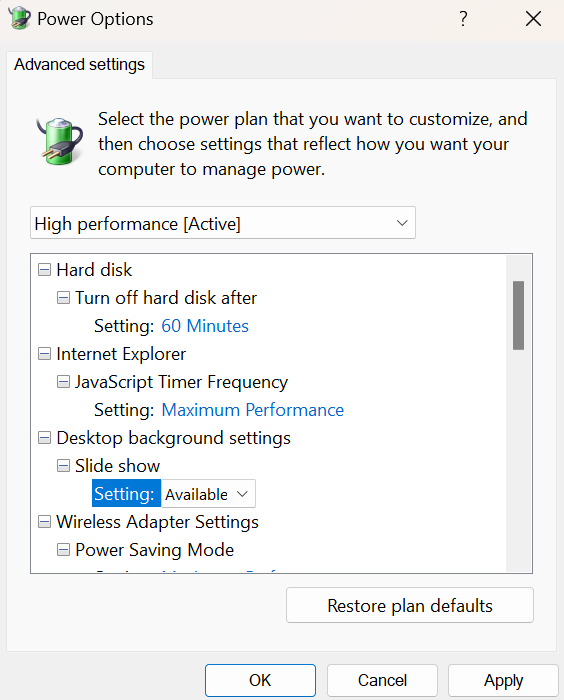
Task: Click the battery plug icon beside the description
Action: click(x=60, y=141)
